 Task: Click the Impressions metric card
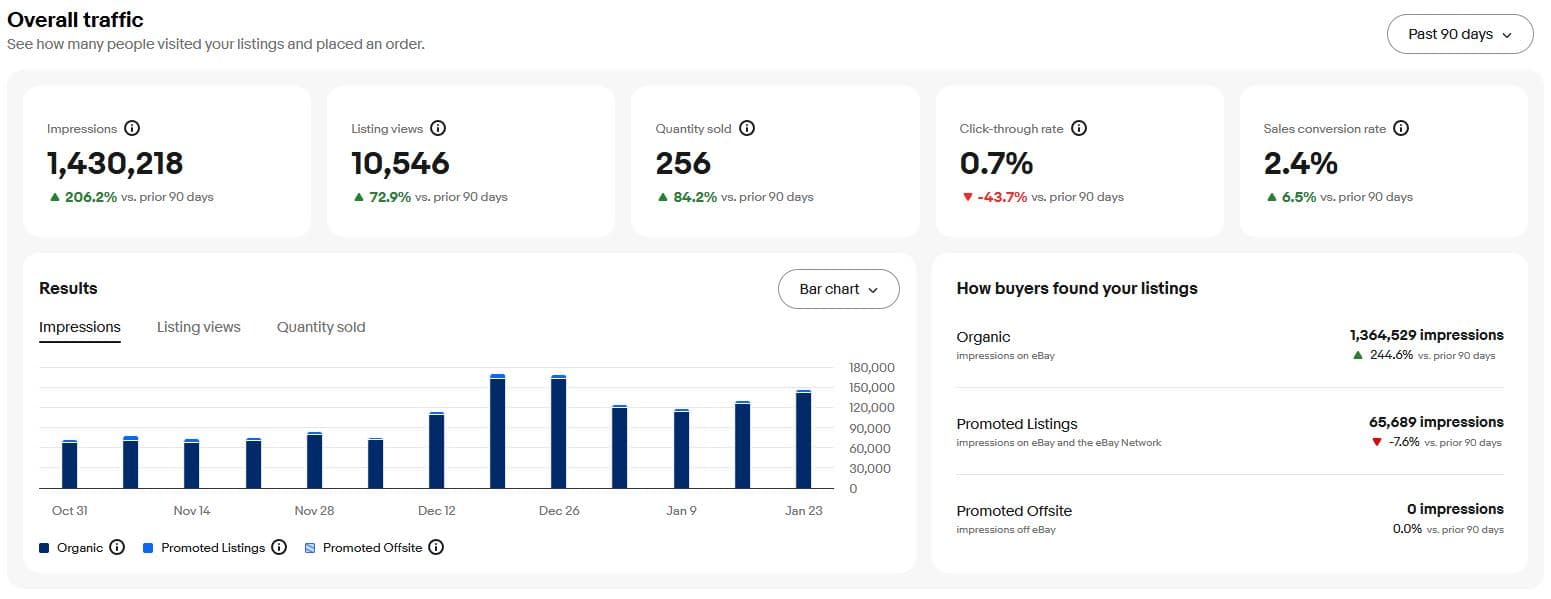click(x=166, y=160)
